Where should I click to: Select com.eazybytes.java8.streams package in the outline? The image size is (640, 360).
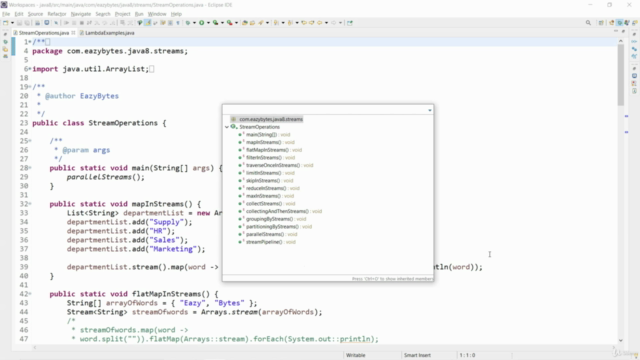tap(271, 119)
